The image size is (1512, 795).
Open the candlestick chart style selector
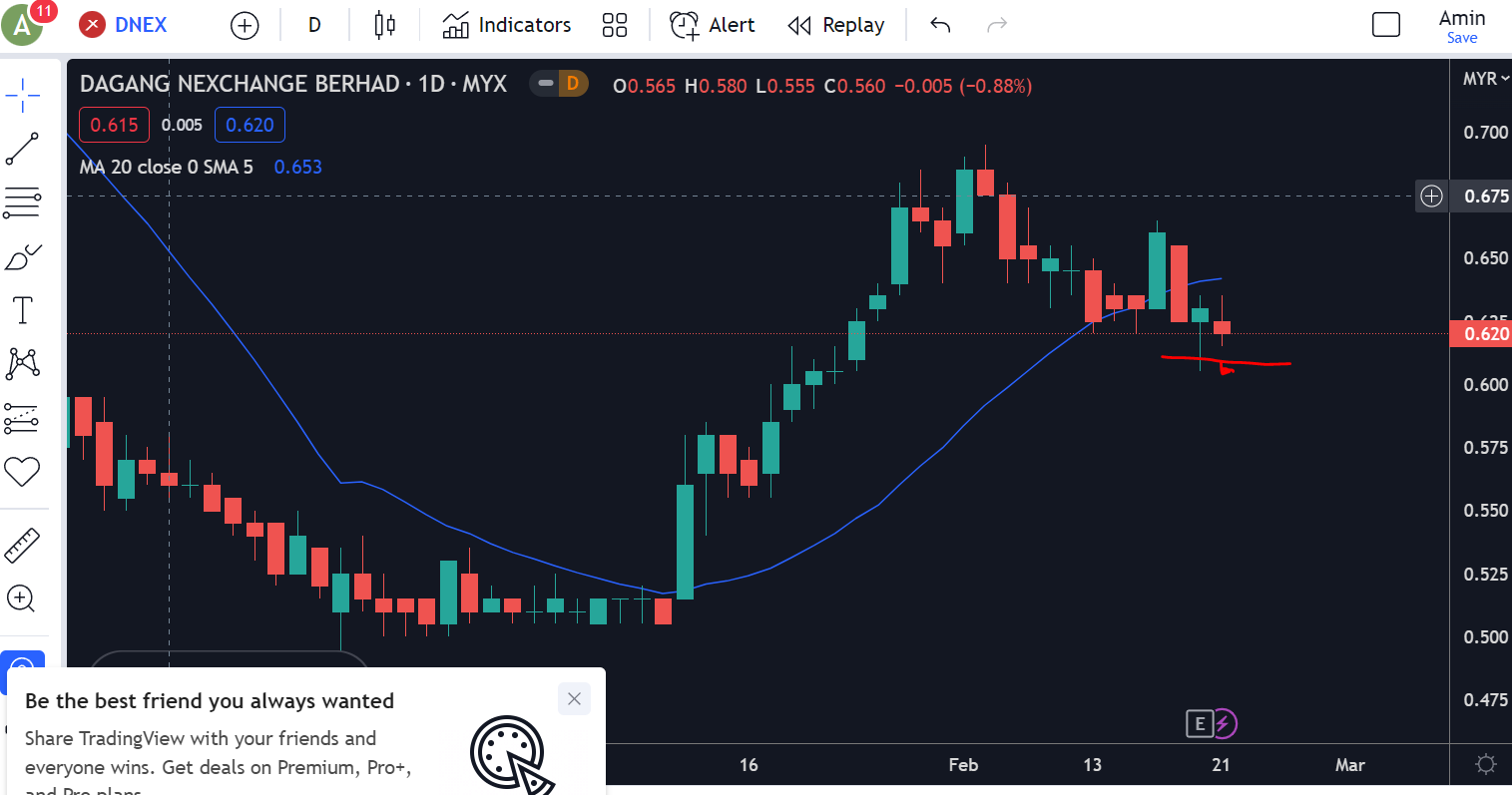pyautogui.click(x=384, y=25)
